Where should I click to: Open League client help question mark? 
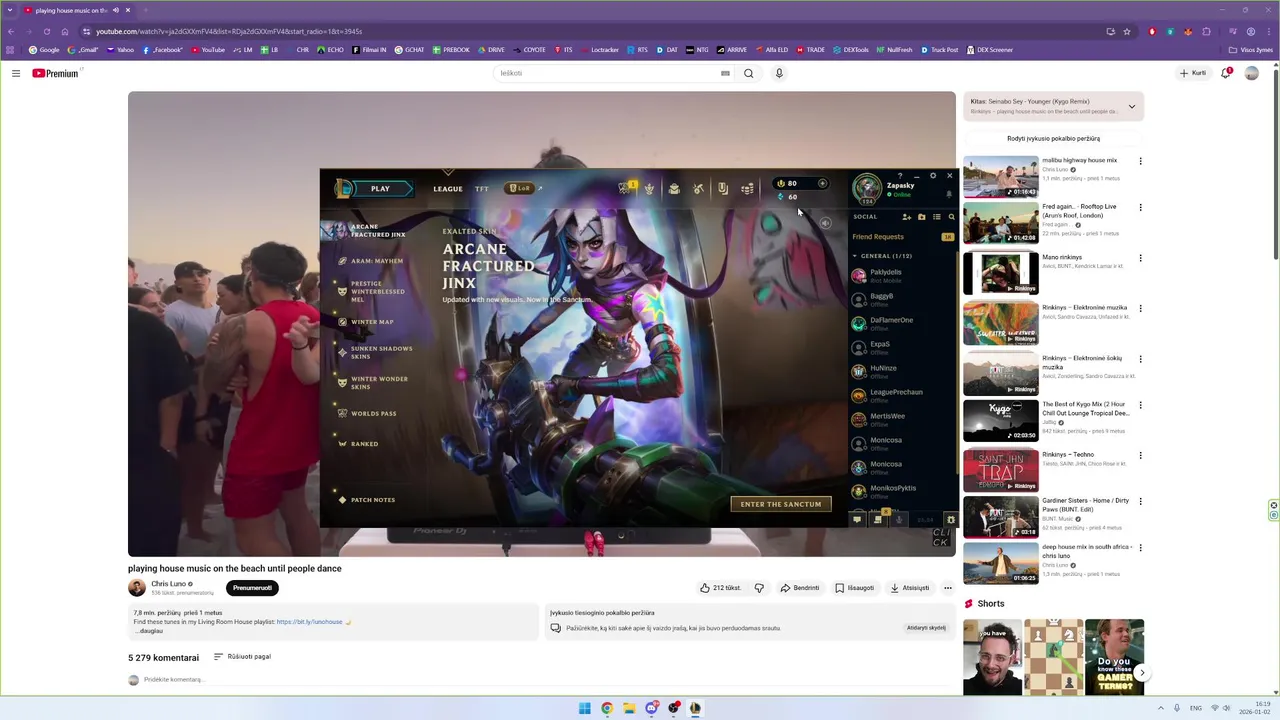coord(900,176)
